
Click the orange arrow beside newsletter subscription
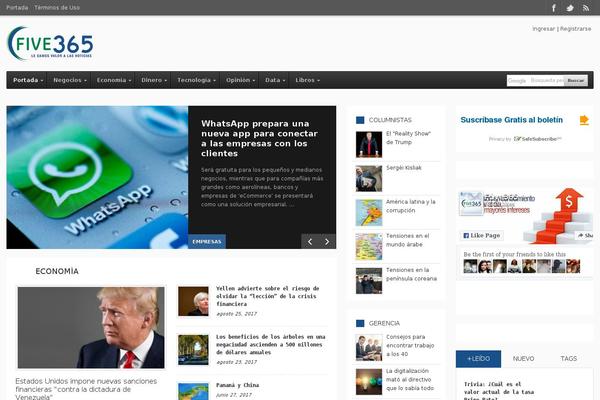tap(584, 120)
